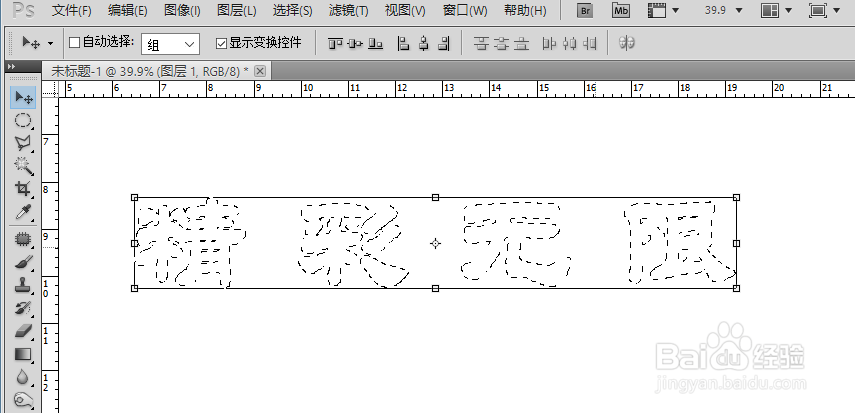Select the Sponge tool at toolbox bottom
855x413 pixels.
[23, 400]
